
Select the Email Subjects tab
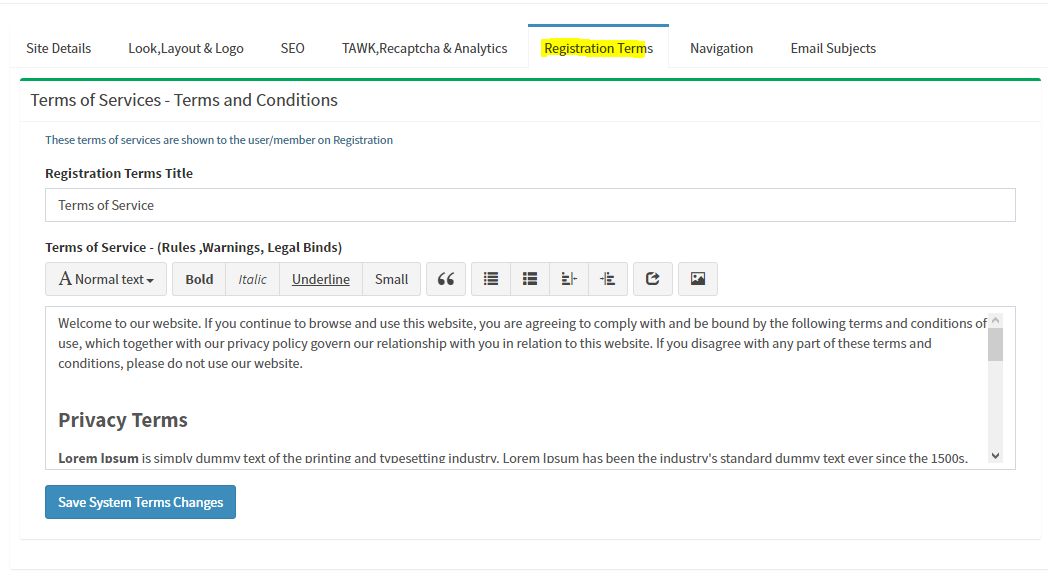(x=833, y=48)
